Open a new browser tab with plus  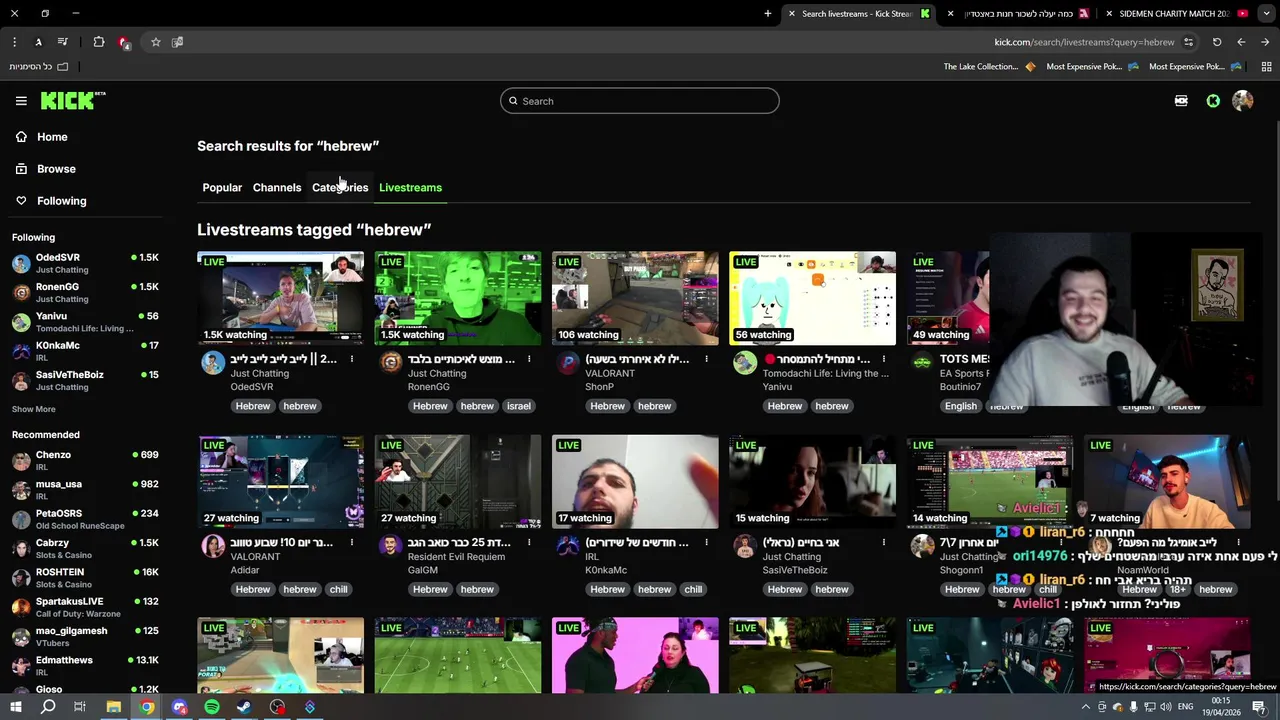click(768, 13)
